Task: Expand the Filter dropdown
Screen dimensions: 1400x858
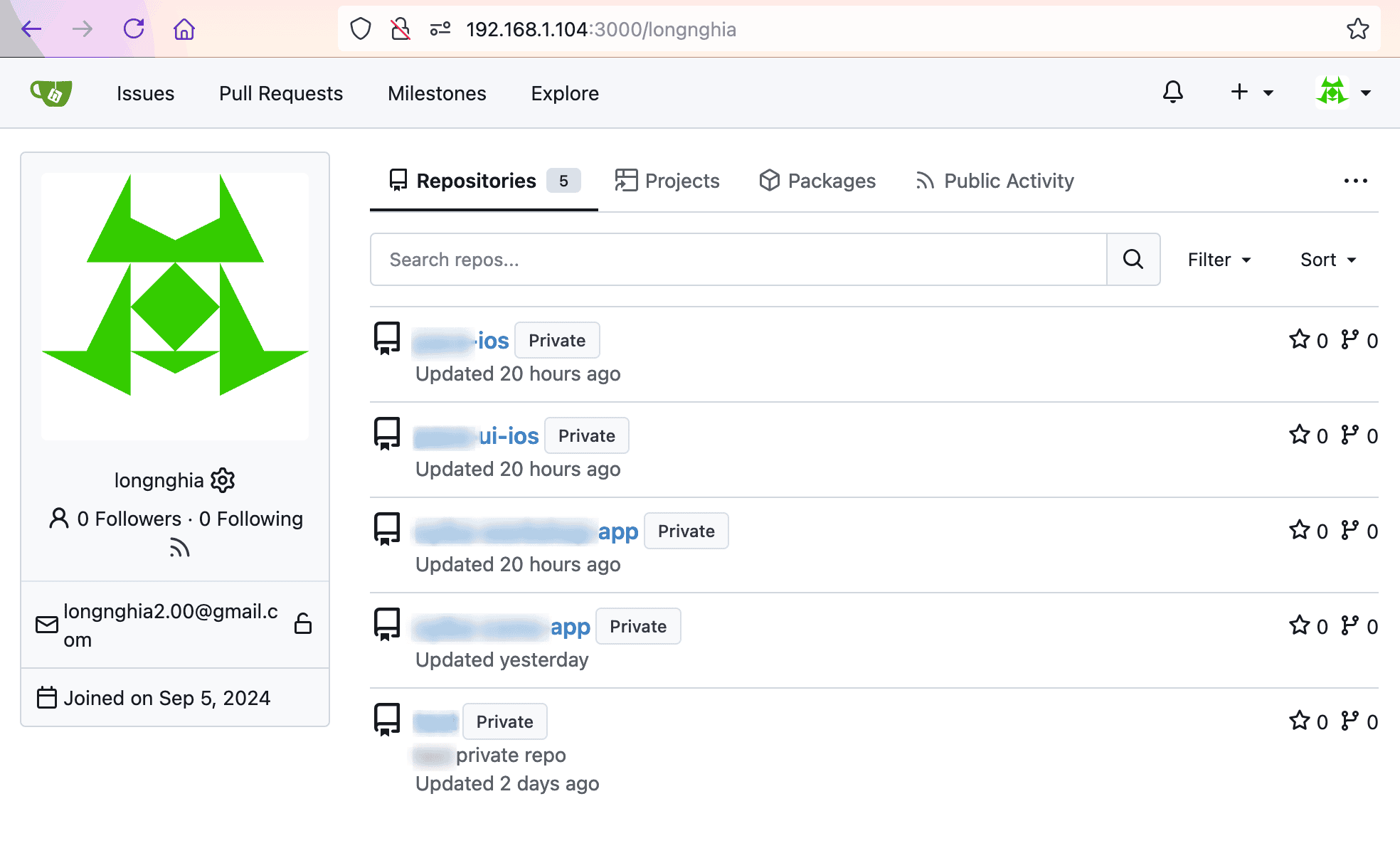Action: pyautogui.click(x=1219, y=260)
